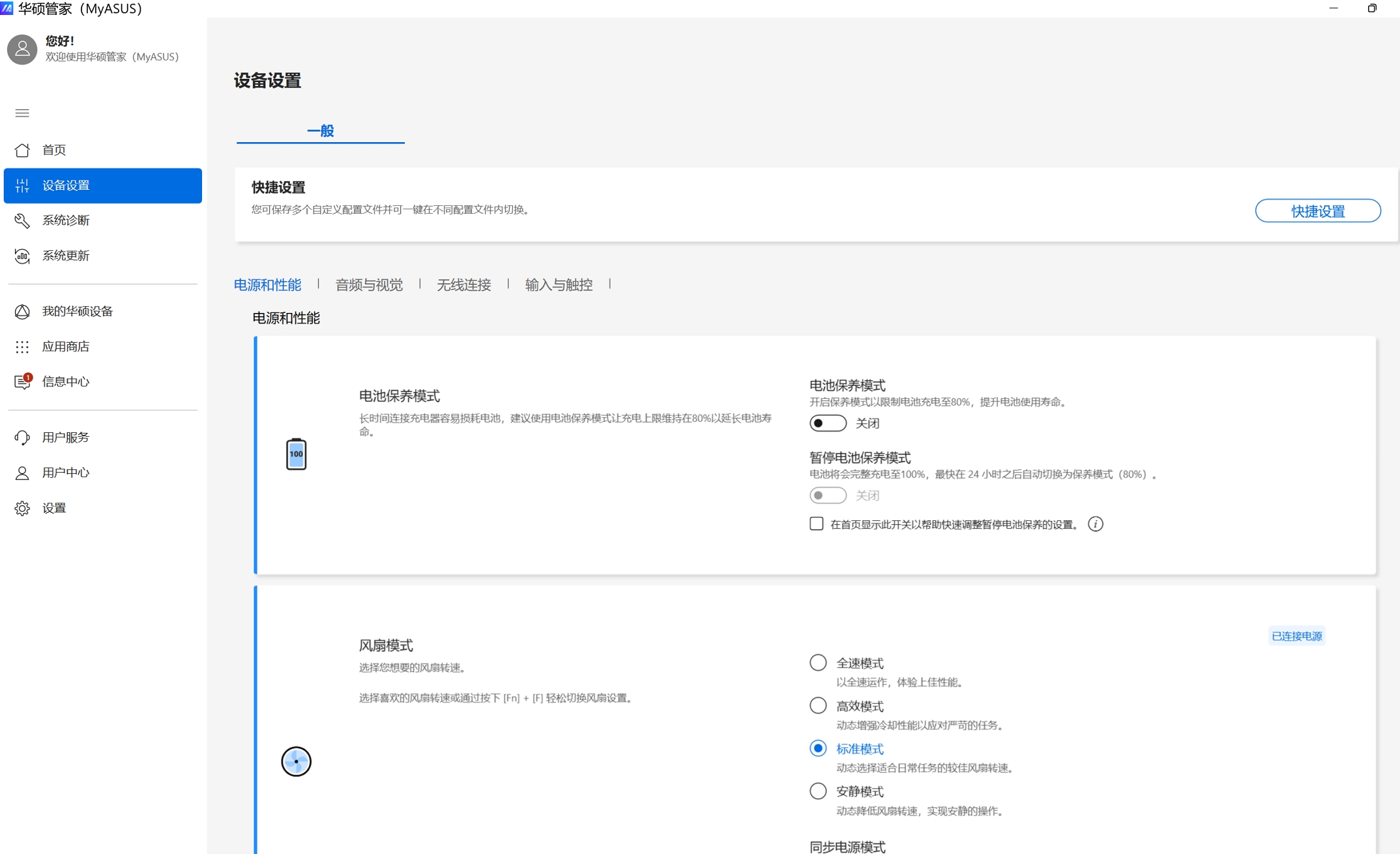Toggle 电池保养模式 switch on
Screen dimensions: 1400x854
pos(828,423)
